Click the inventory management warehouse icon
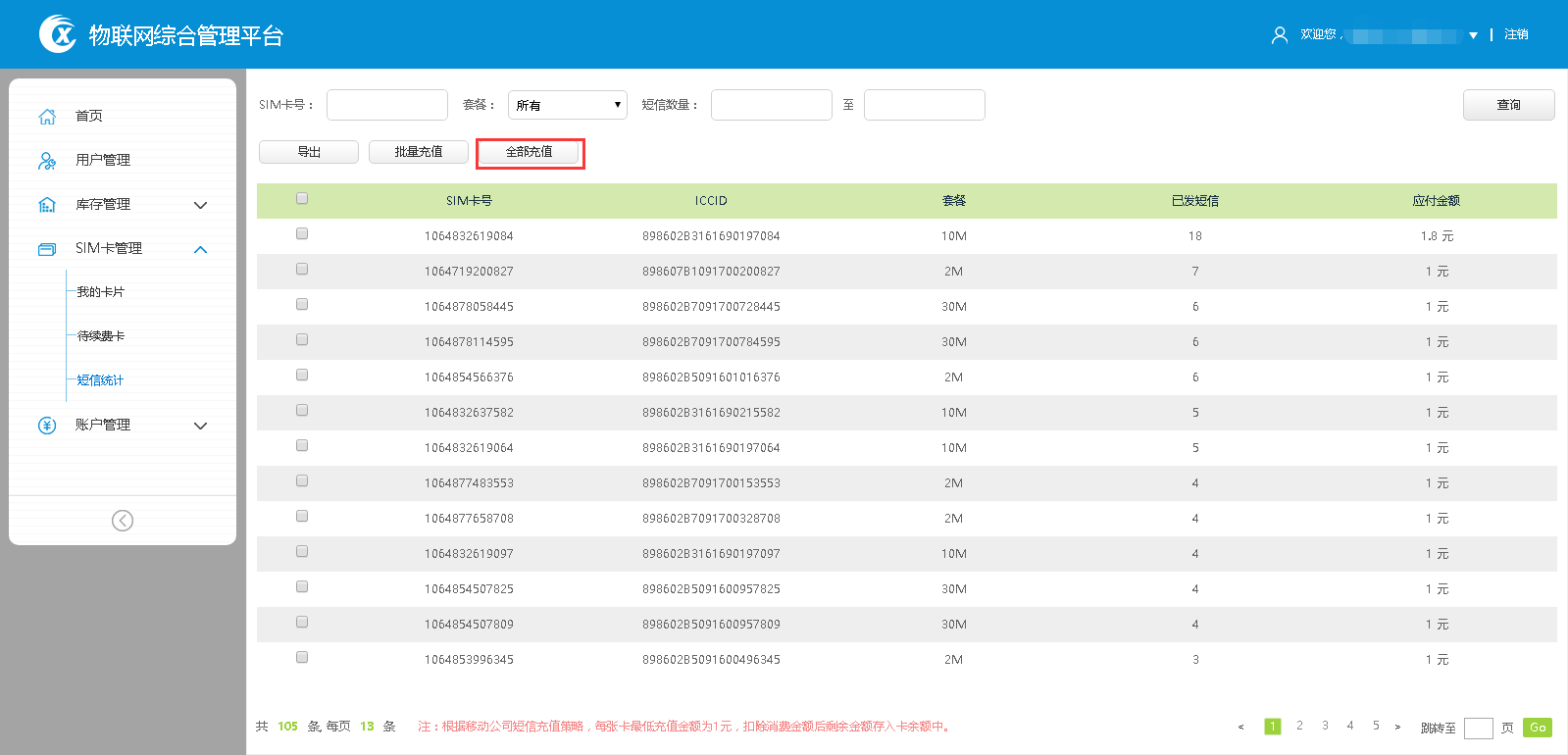Screen dimensions: 1568x755 tap(47, 205)
